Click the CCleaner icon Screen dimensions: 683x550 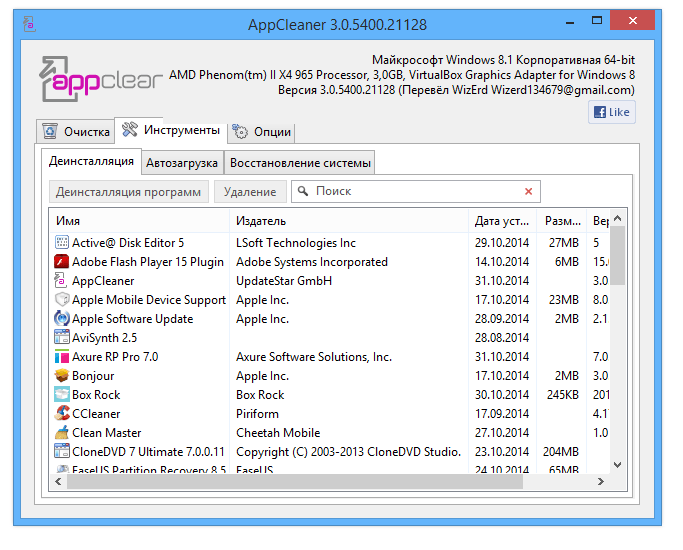[x=62, y=413]
